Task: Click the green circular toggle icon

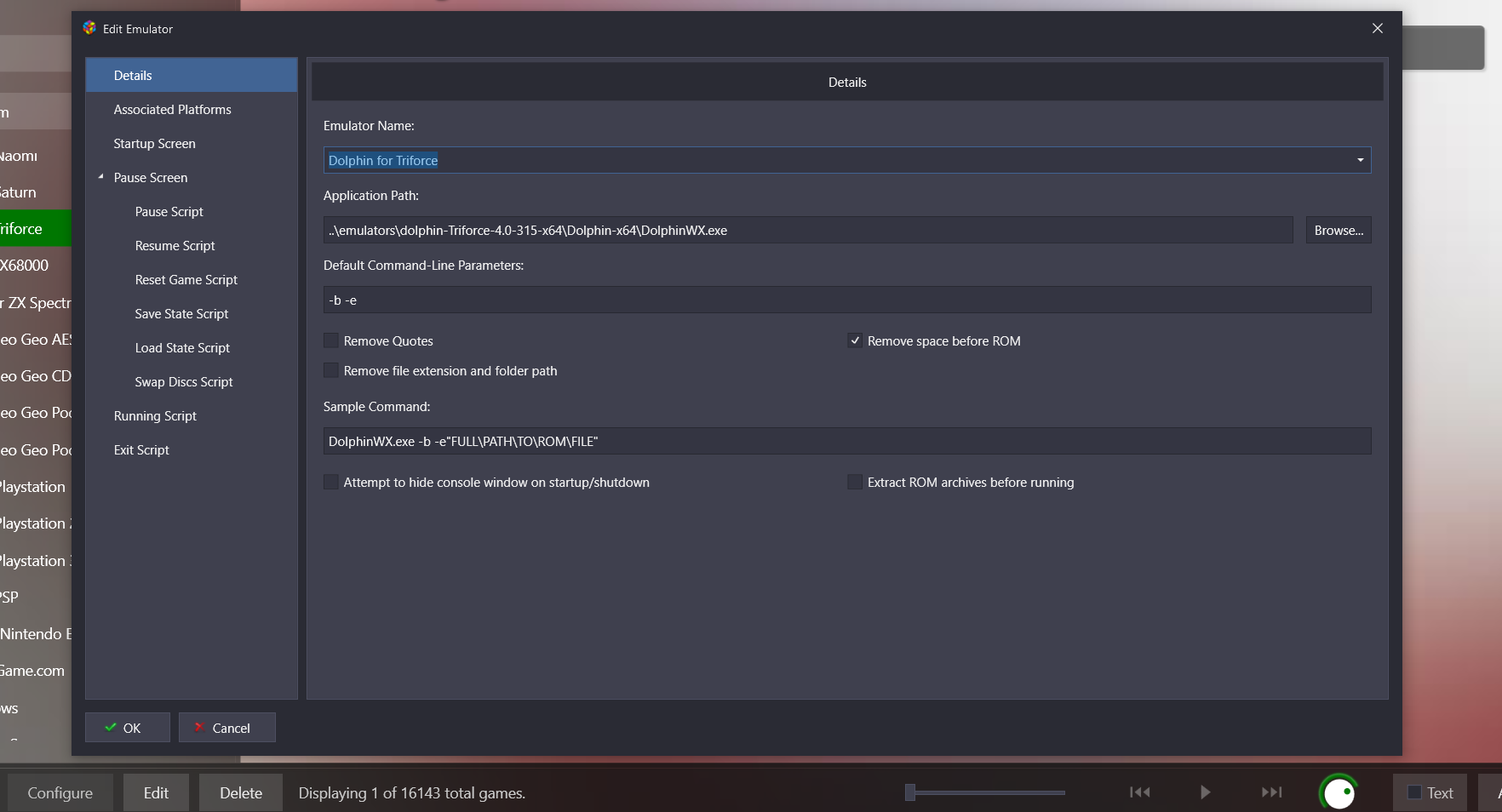Action: (1339, 792)
